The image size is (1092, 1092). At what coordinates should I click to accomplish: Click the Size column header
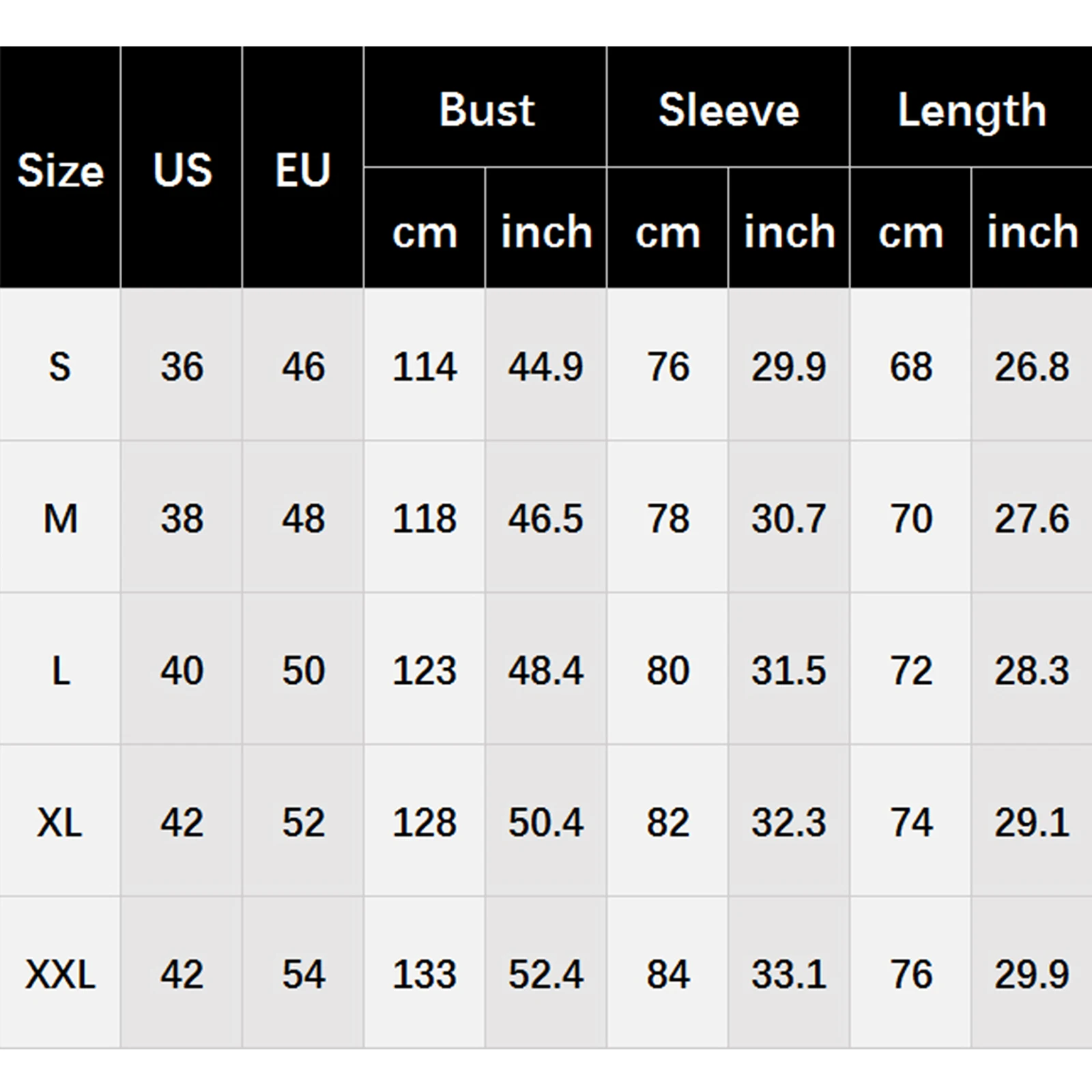click(60, 170)
